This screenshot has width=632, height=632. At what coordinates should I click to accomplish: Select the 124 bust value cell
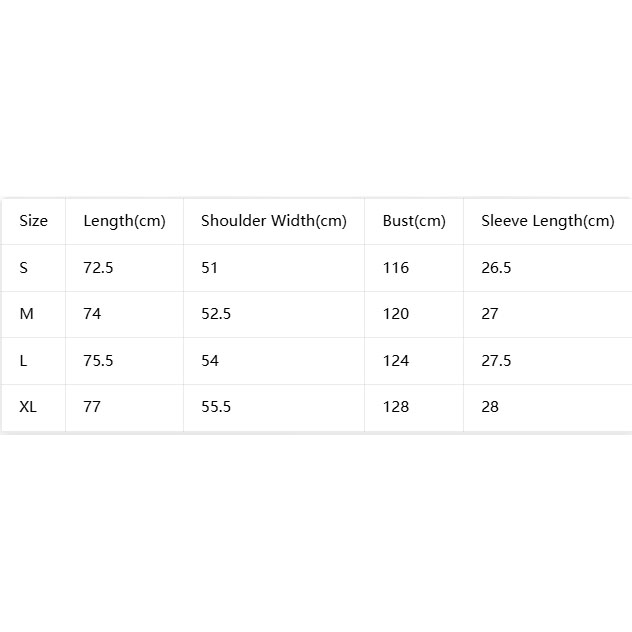[414, 361]
